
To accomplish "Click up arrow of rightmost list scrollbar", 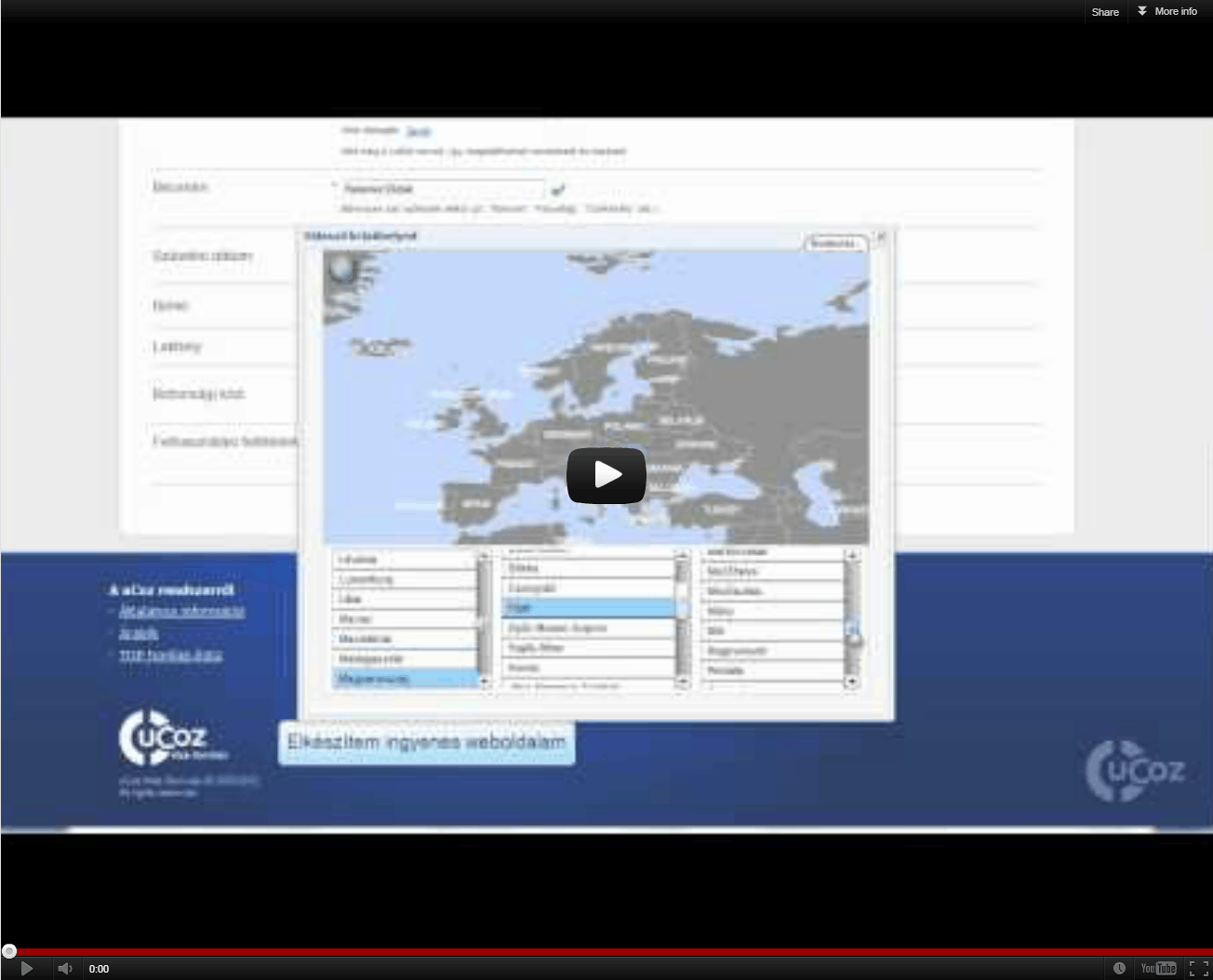I will 851,556.
